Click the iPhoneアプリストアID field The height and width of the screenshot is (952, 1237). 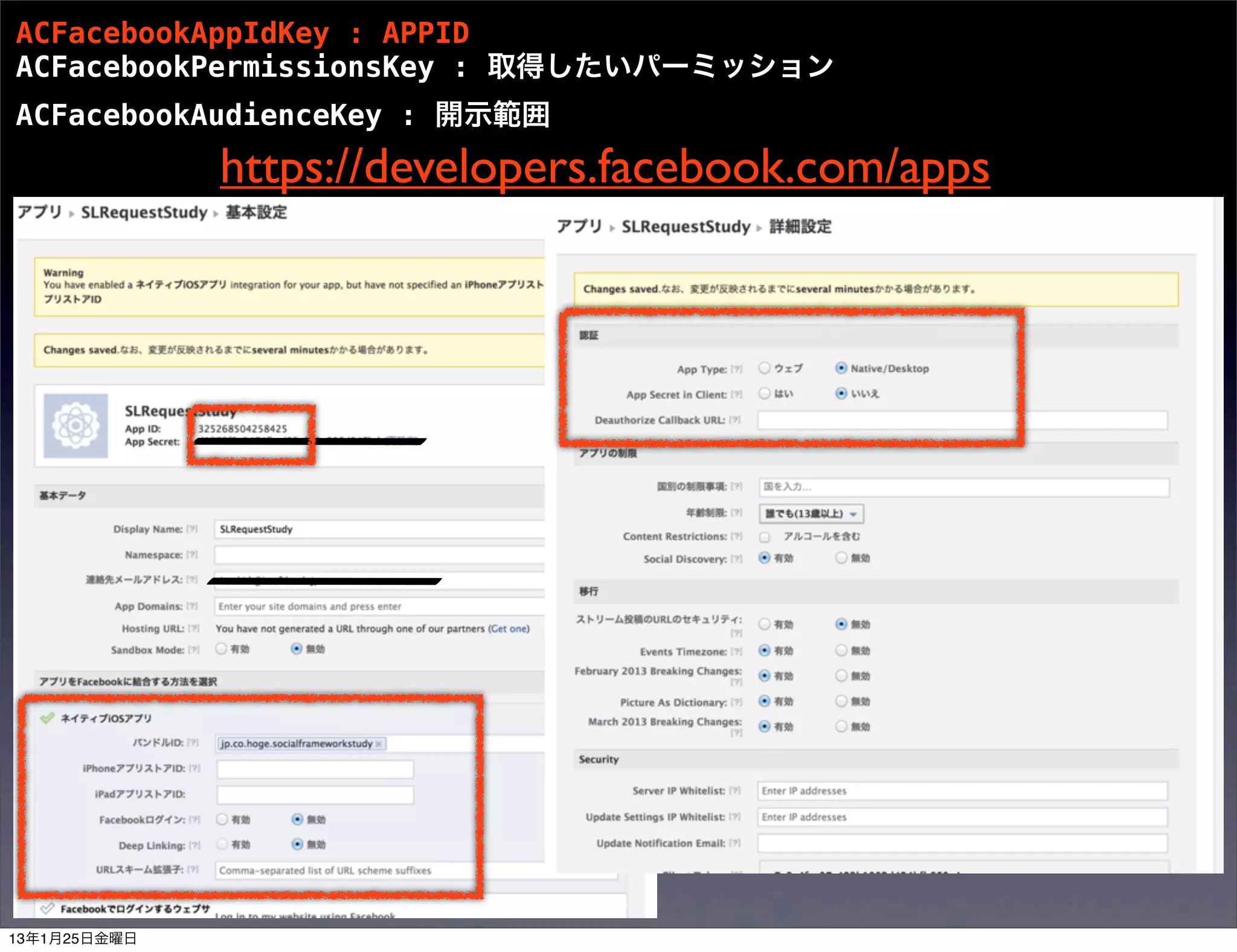pyautogui.click(x=315, y=769)
